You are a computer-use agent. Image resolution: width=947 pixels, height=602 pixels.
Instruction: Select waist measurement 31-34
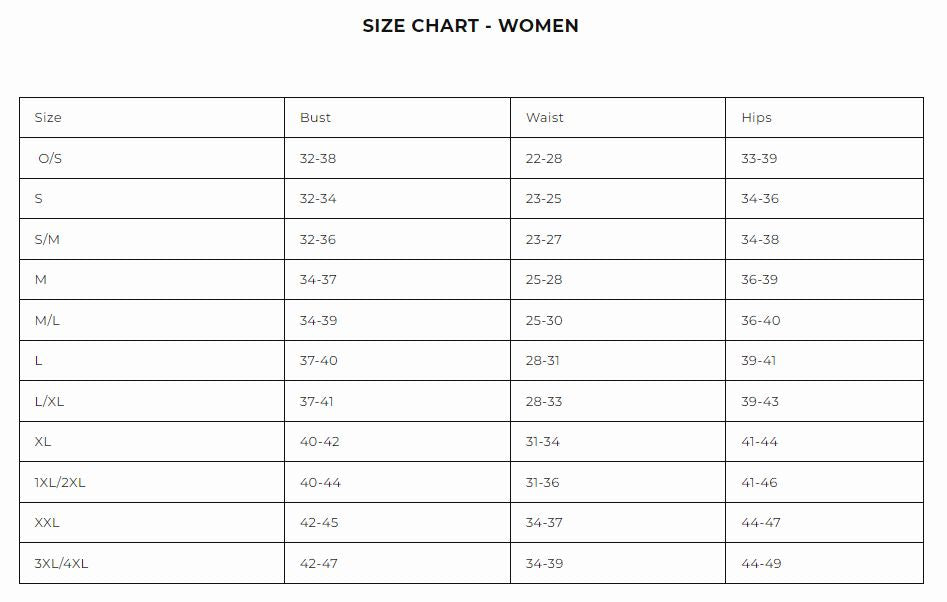(543, 442)
